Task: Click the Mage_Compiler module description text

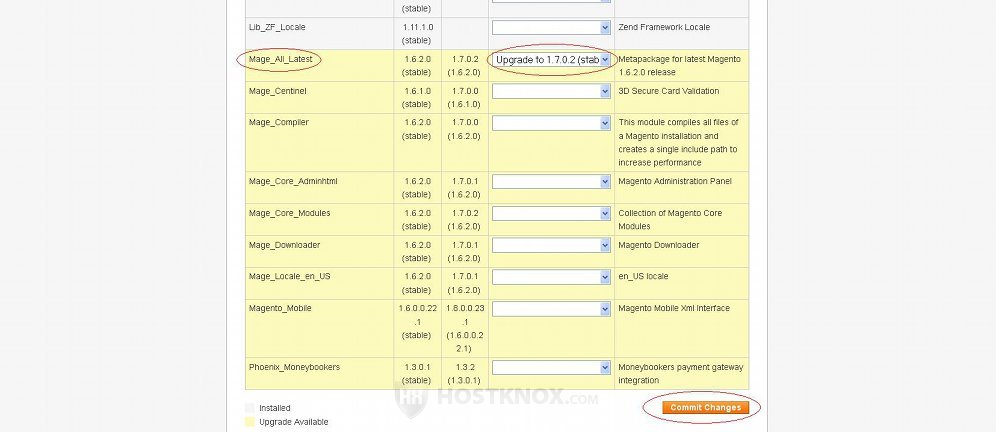Action: click(x=678, y=142)
